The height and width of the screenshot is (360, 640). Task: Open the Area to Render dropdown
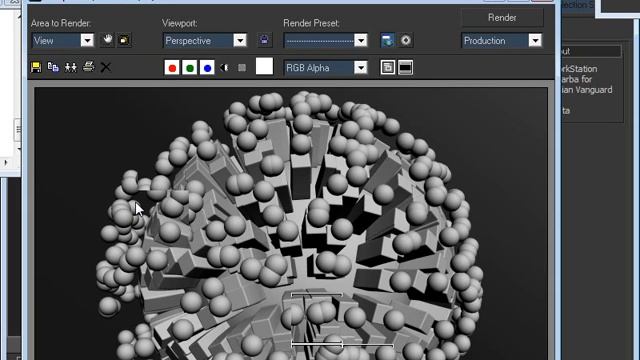(63, 40)
